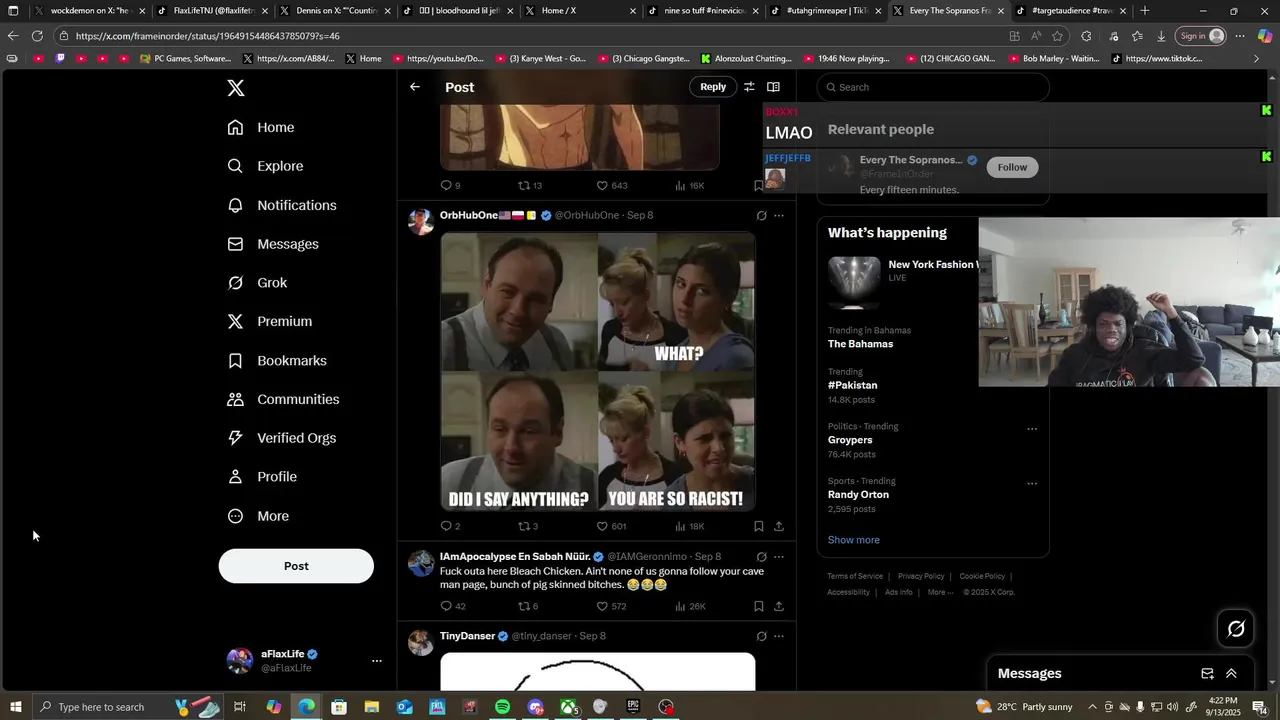Share the OrbHubOne post
This screenshot has width=1280, height=720.
(779, 526)
